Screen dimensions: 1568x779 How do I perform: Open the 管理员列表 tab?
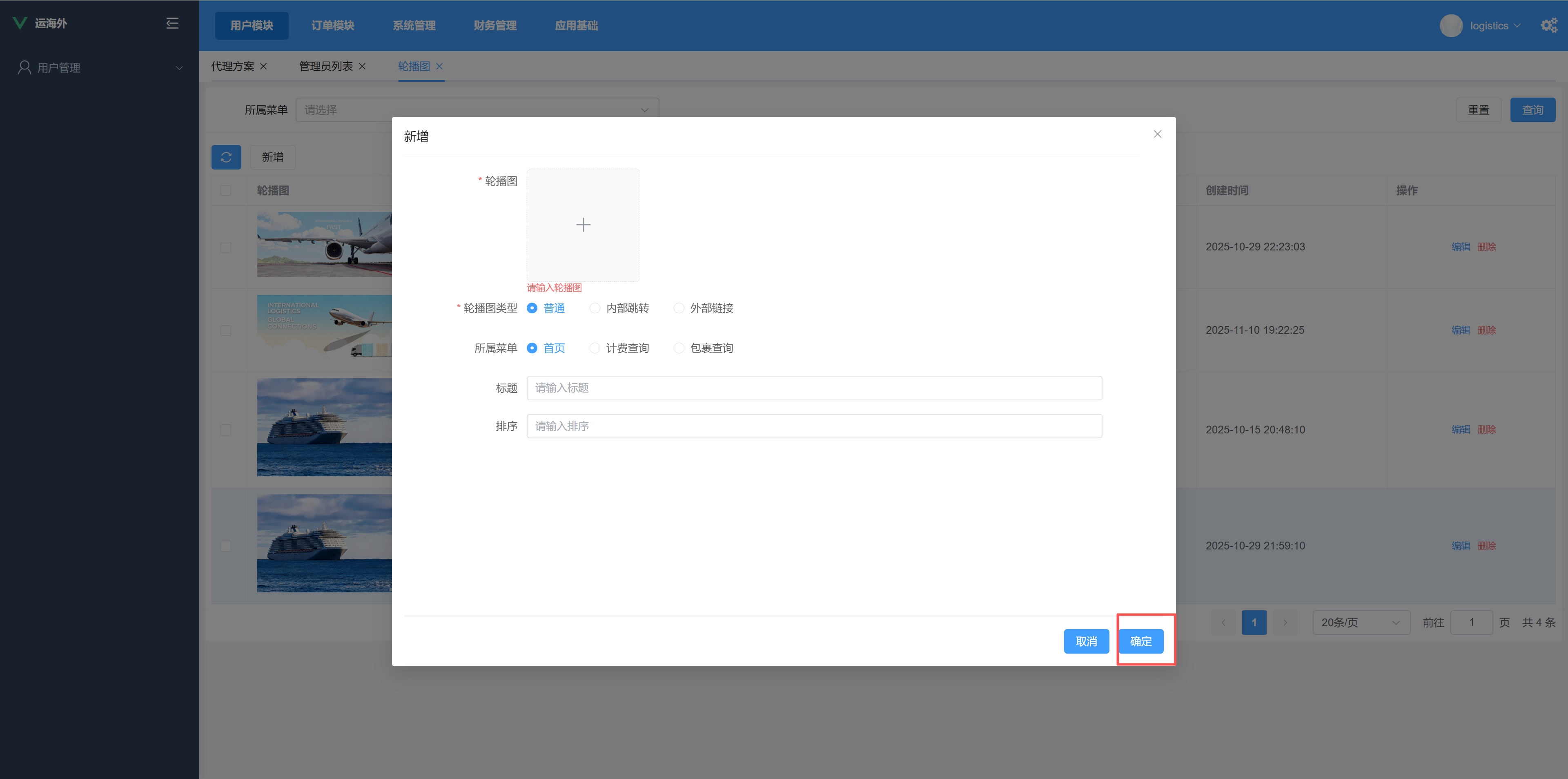[326, 67]
